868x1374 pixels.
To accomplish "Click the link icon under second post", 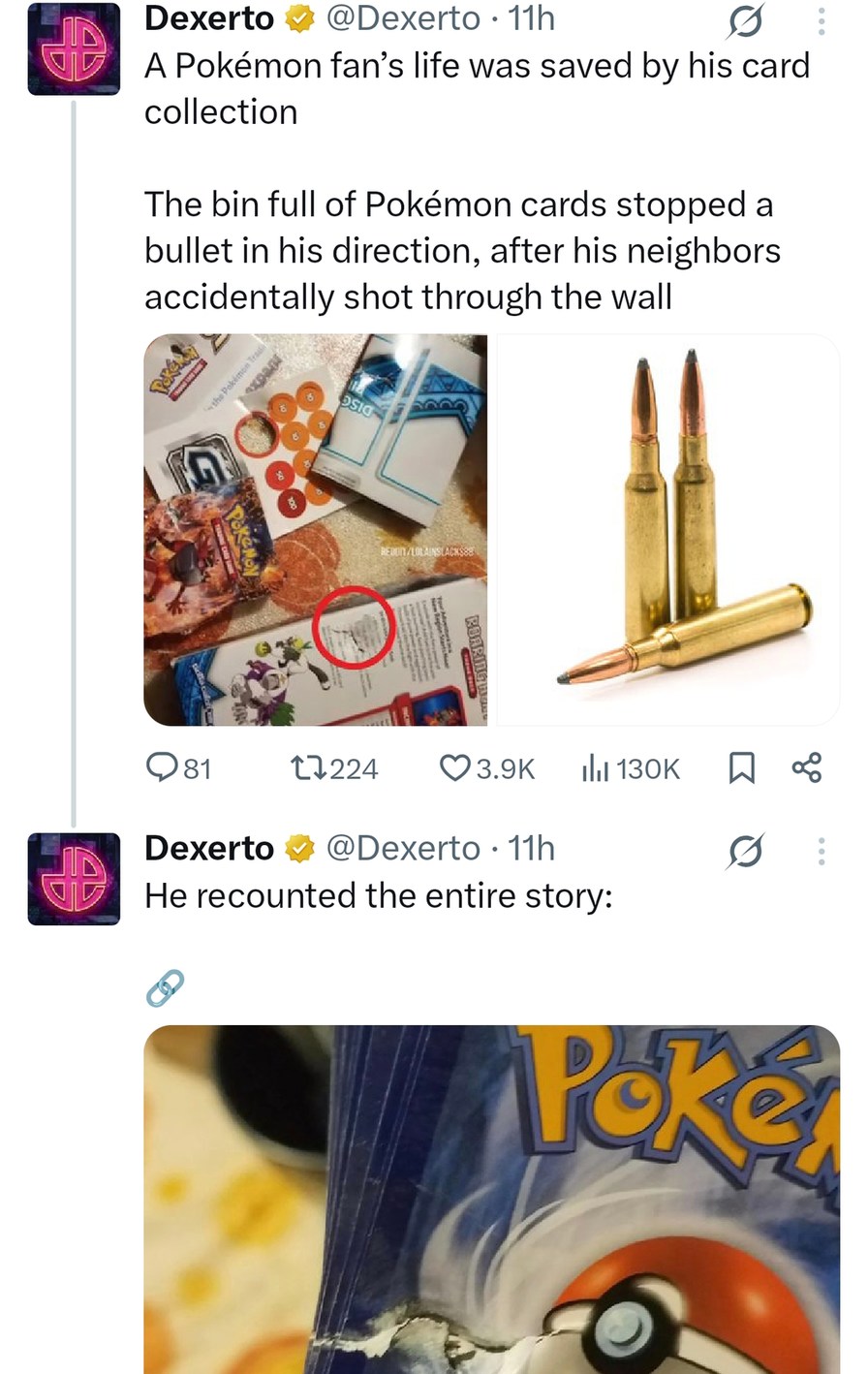I will pyautogui.click(x=165, y=987).
